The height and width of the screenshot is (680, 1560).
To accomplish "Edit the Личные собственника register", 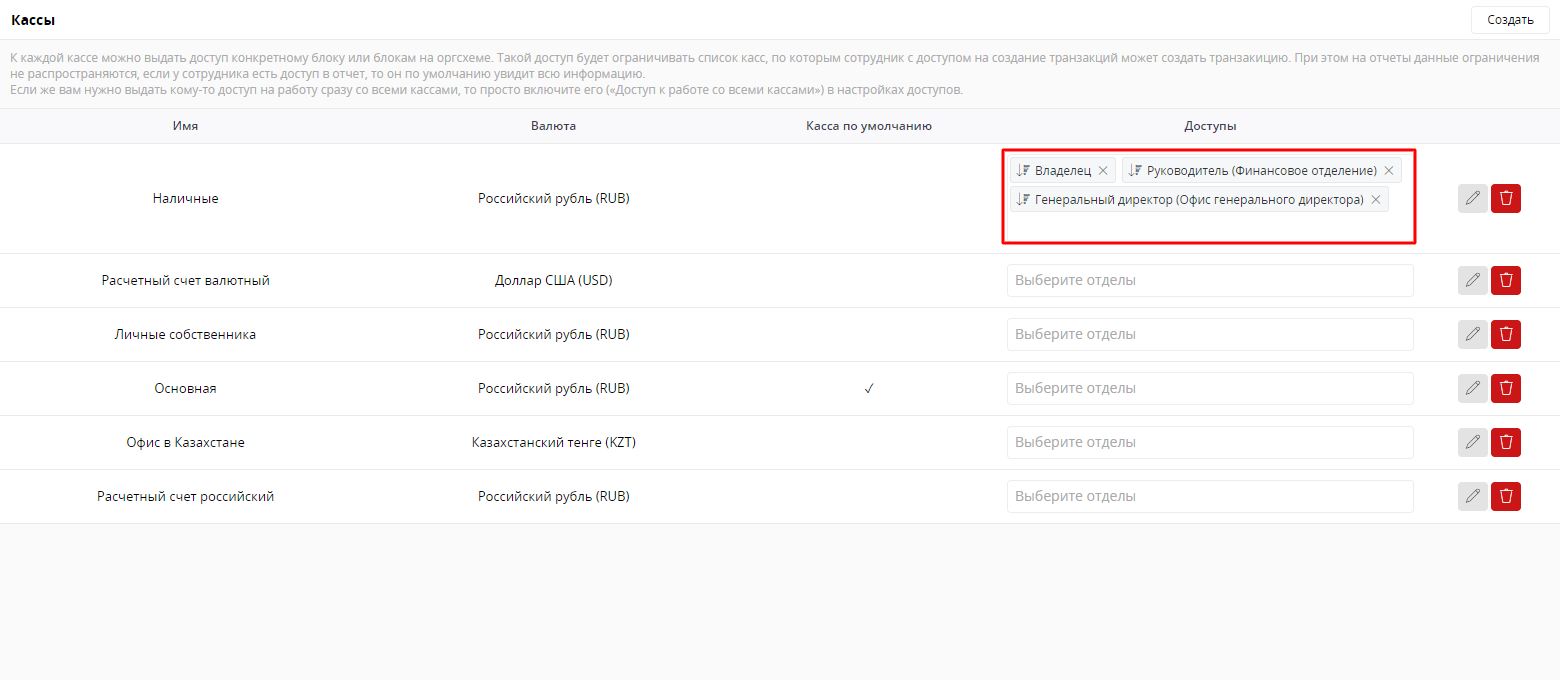I will tap(1472, 335).
